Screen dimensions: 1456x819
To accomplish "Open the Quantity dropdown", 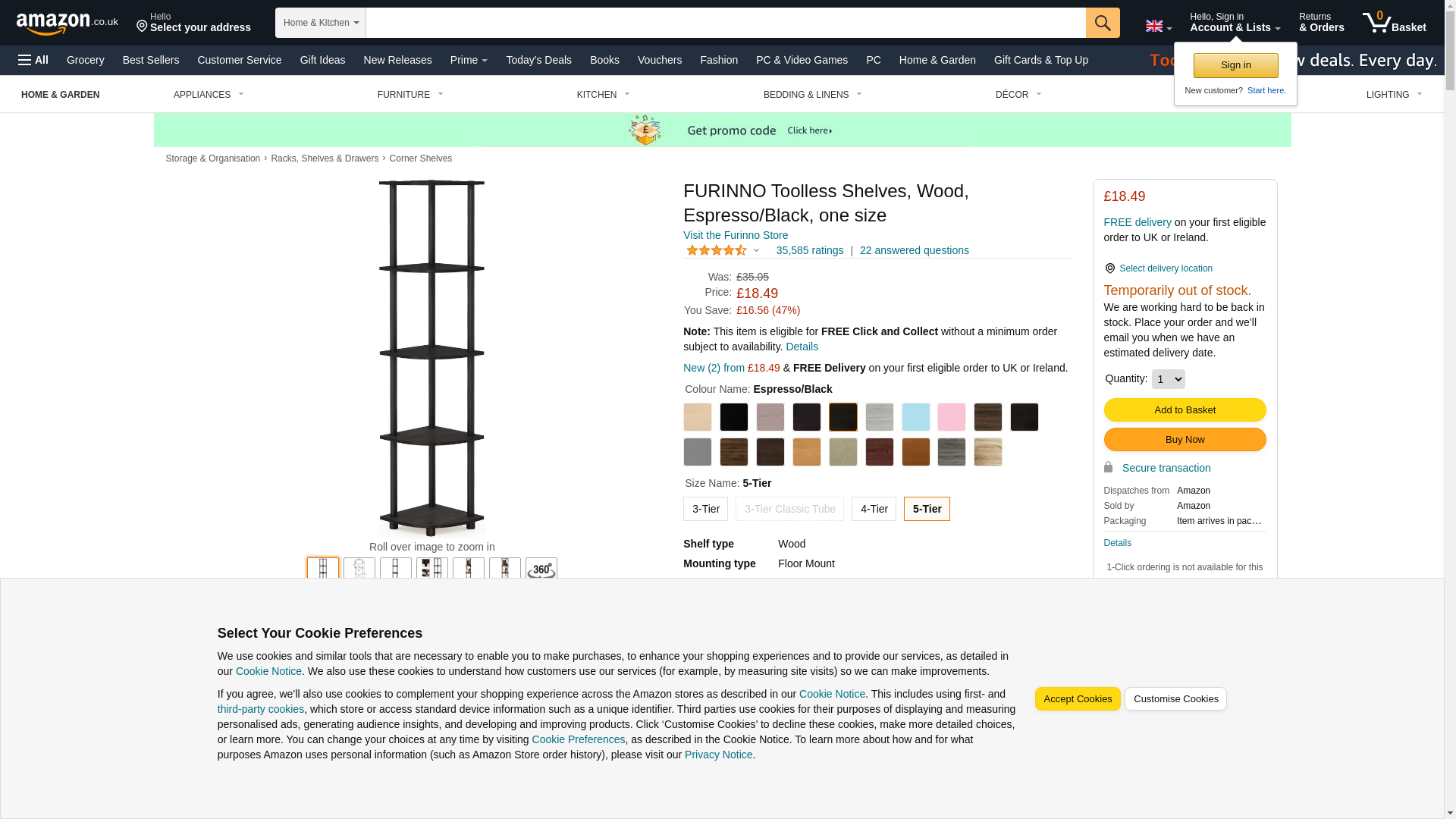I will (1168, 379).
